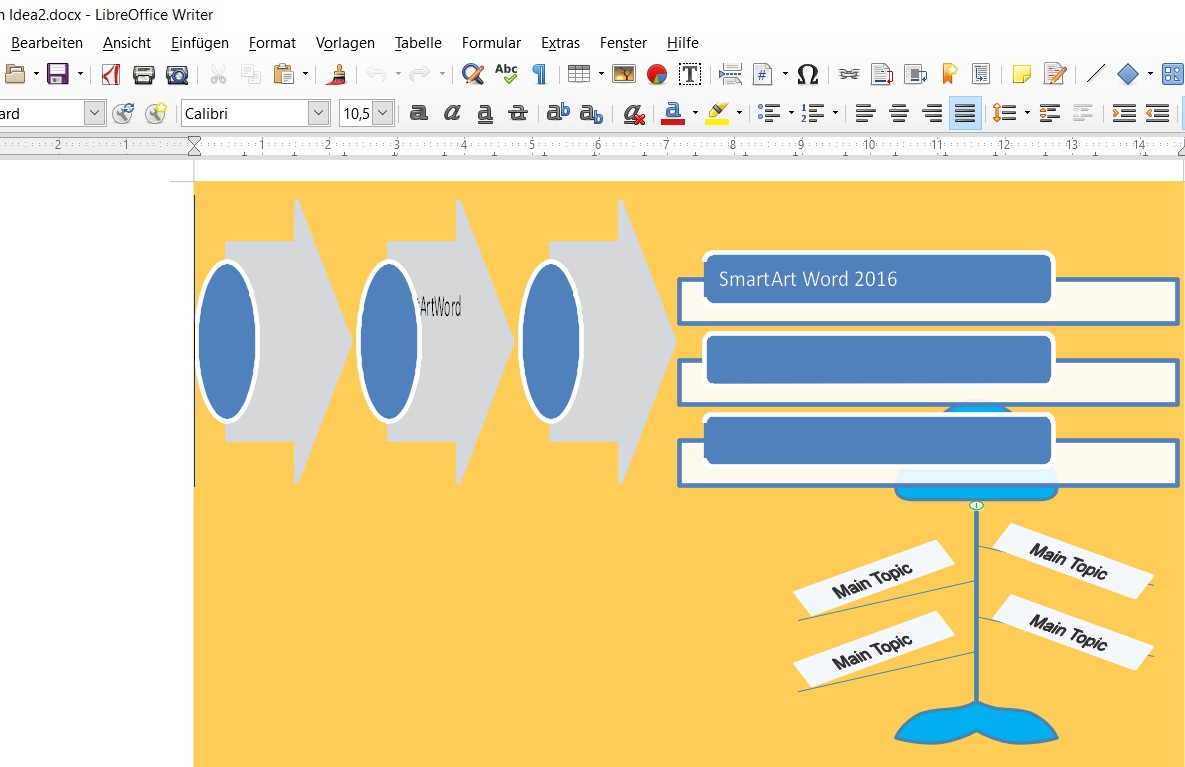This screenshot has width=1185, height=767.
Task: Insert a footnote
Action: pos(881,74)
